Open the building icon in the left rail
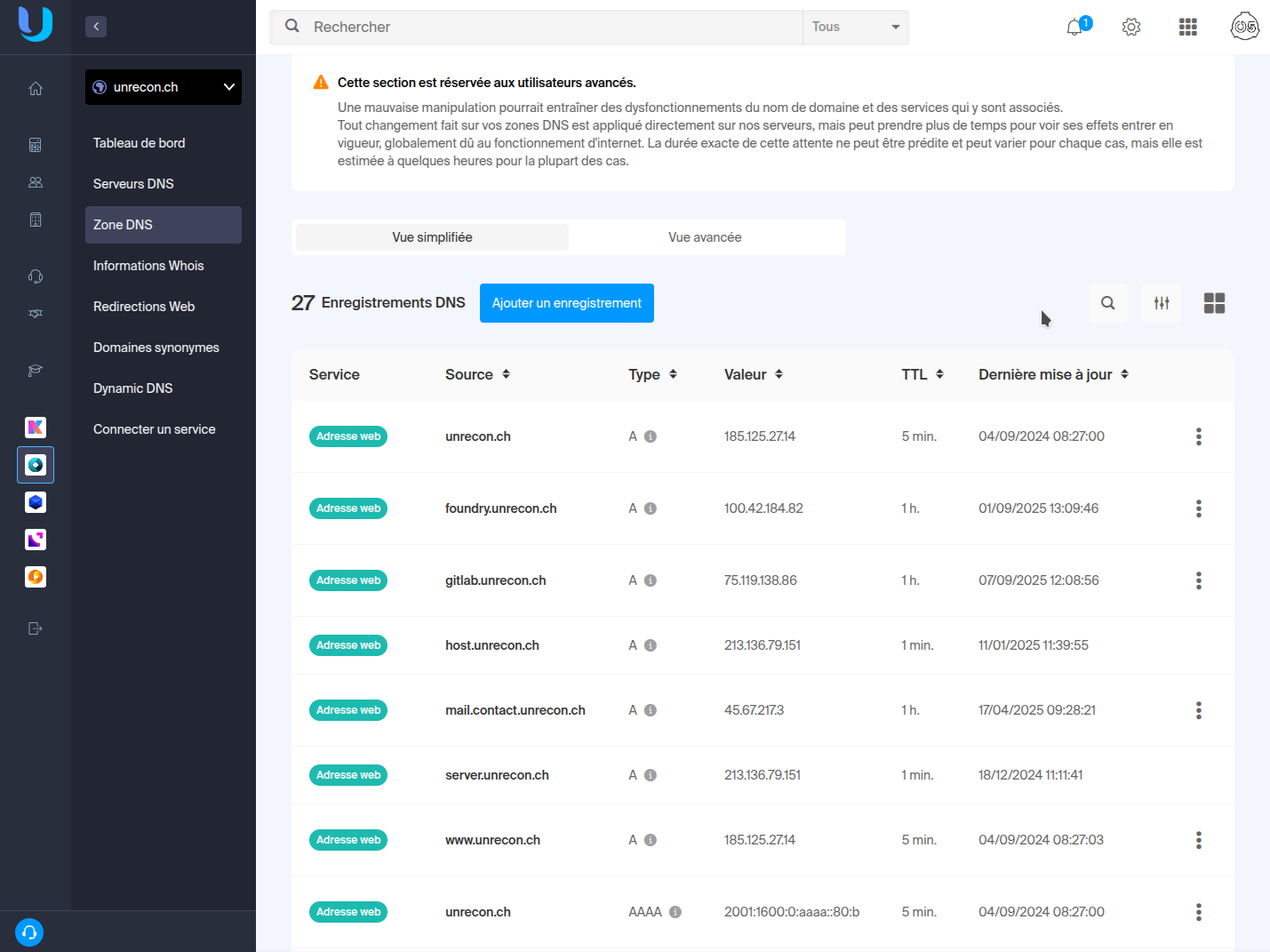The image size is (1270, 952). coord(36,220)
